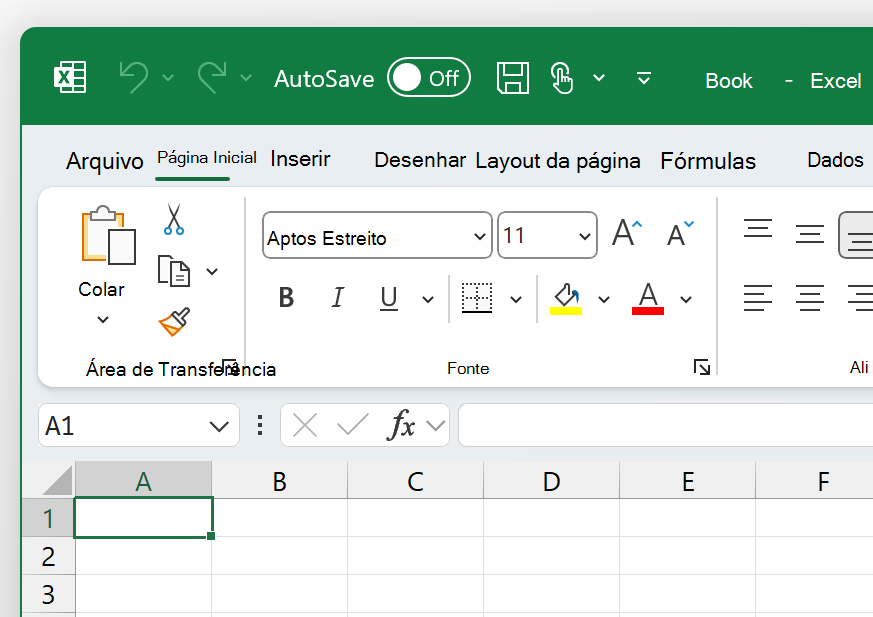Click the formula bar vertical dots handle
873x617 pixels.
(260, 425)
